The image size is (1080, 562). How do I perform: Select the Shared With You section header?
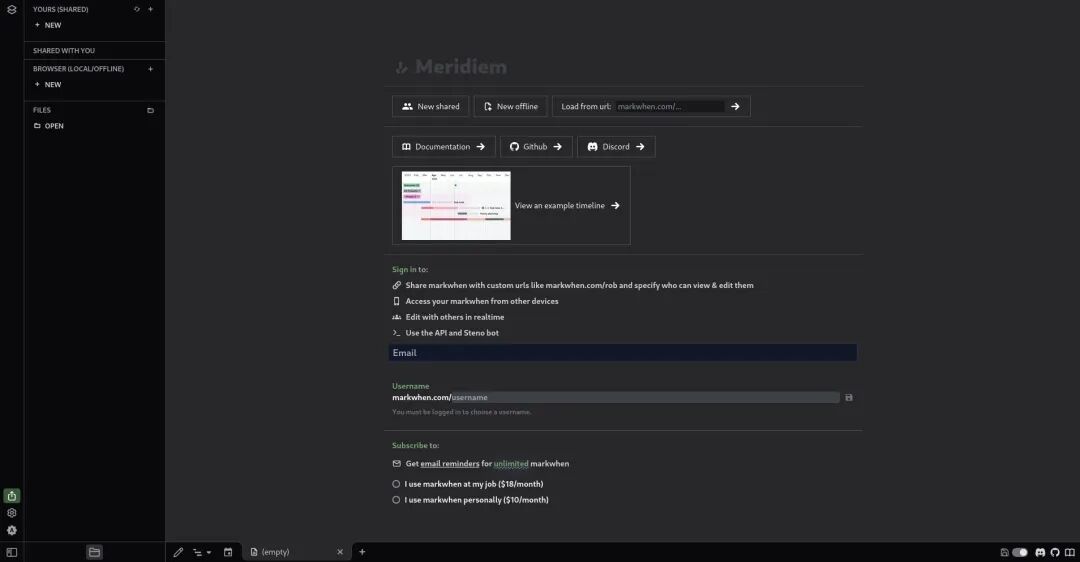coord(64,50)
